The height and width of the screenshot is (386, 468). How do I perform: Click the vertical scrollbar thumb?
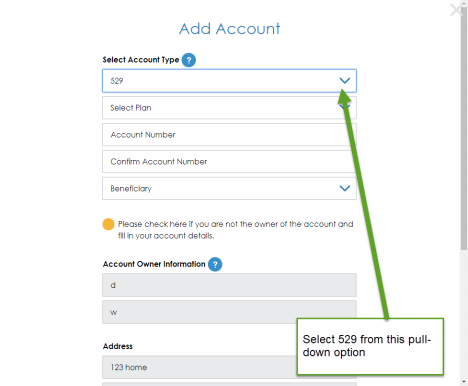pyautogui.click(x=464, y=128)
